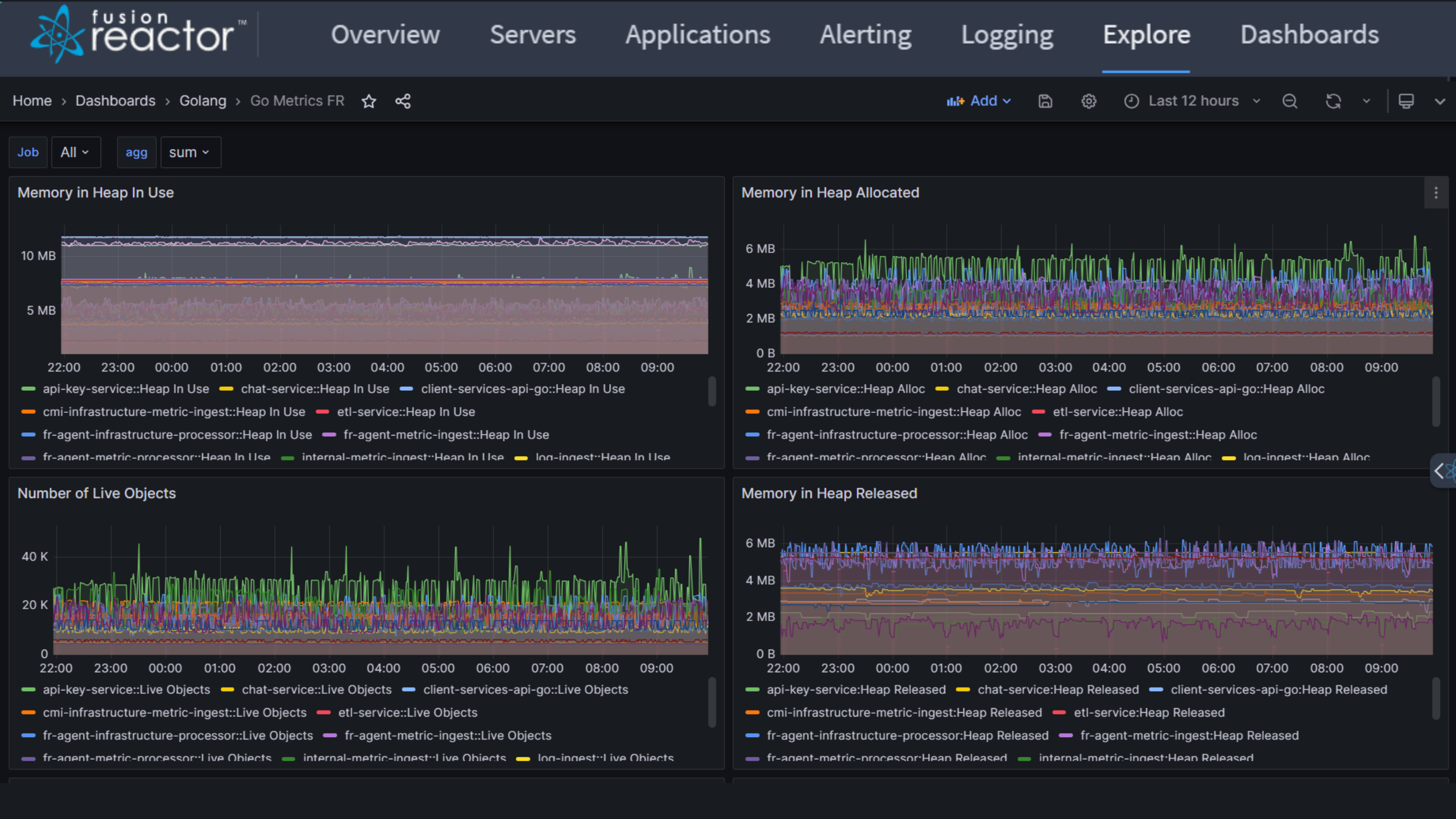Click the monitor display mode icon
1456x819 pixels.
[x=1406, y=101]
